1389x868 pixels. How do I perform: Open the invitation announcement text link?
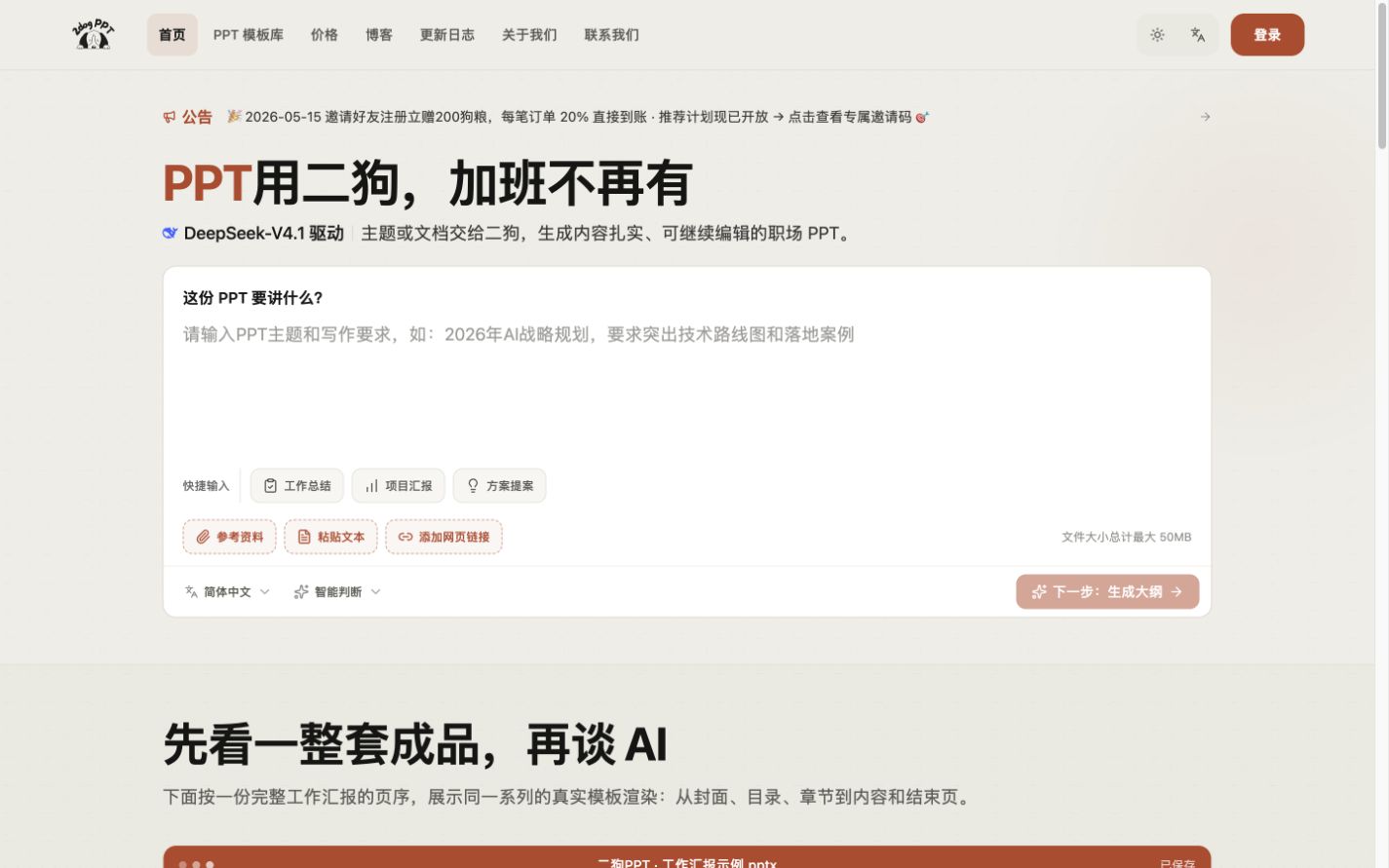pyautogui.click(x=578, y=117)
